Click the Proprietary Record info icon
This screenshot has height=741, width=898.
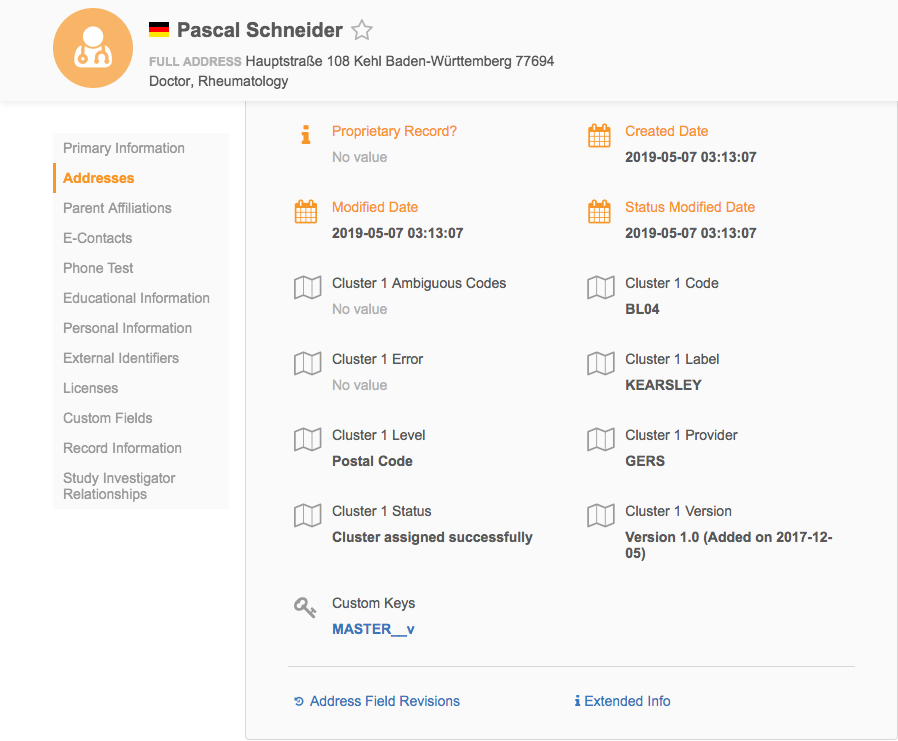(x=306, y=134)
